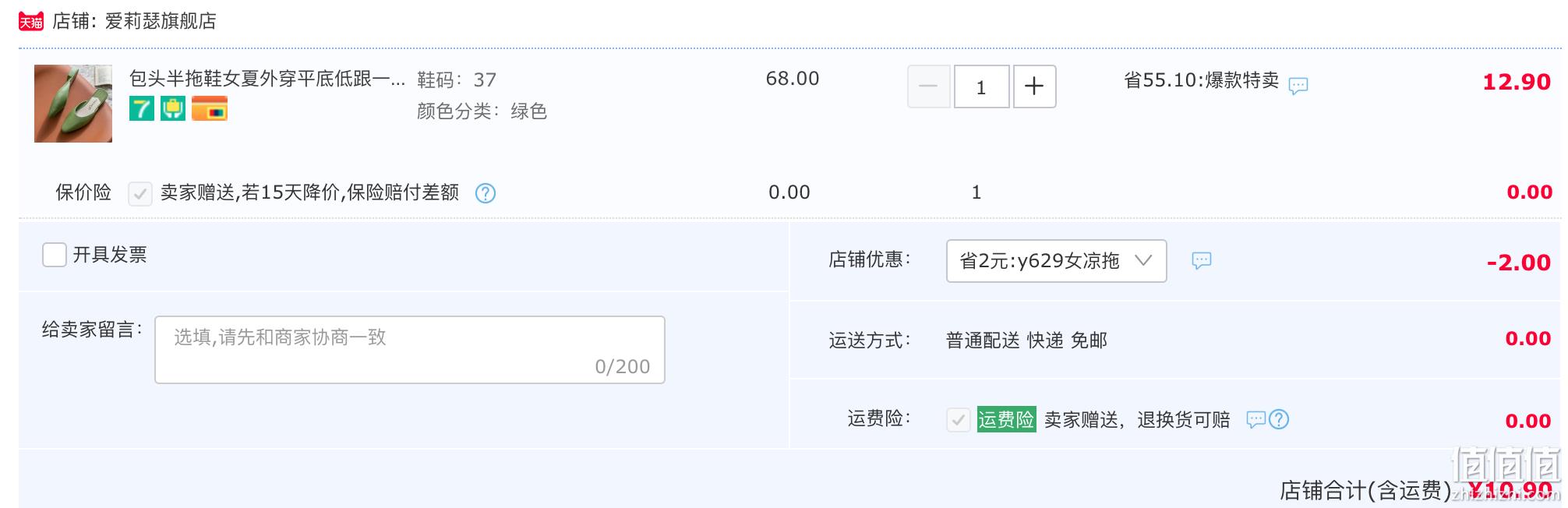Open the 店铺优惠 省2元 dropdown
The width and height of the screenshot is (1568, 508).
[x=1055, y=261]
